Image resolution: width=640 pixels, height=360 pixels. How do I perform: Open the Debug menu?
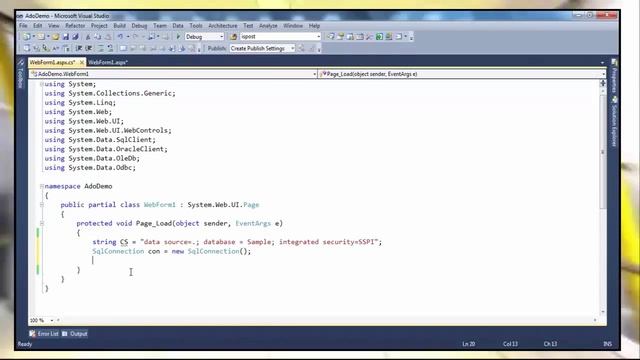(139, 26)
